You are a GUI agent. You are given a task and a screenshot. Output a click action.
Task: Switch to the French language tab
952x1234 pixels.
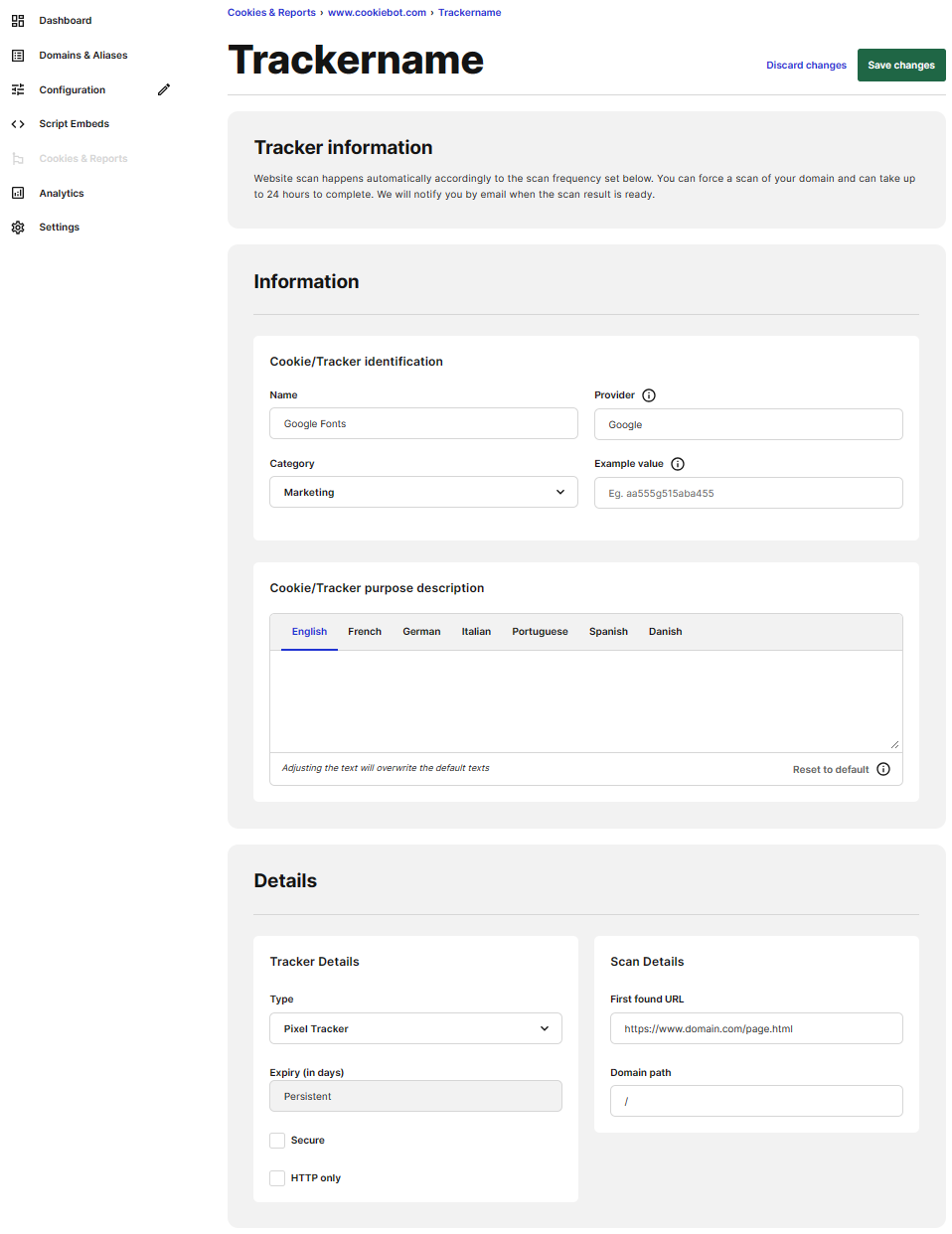coord(365,632)
